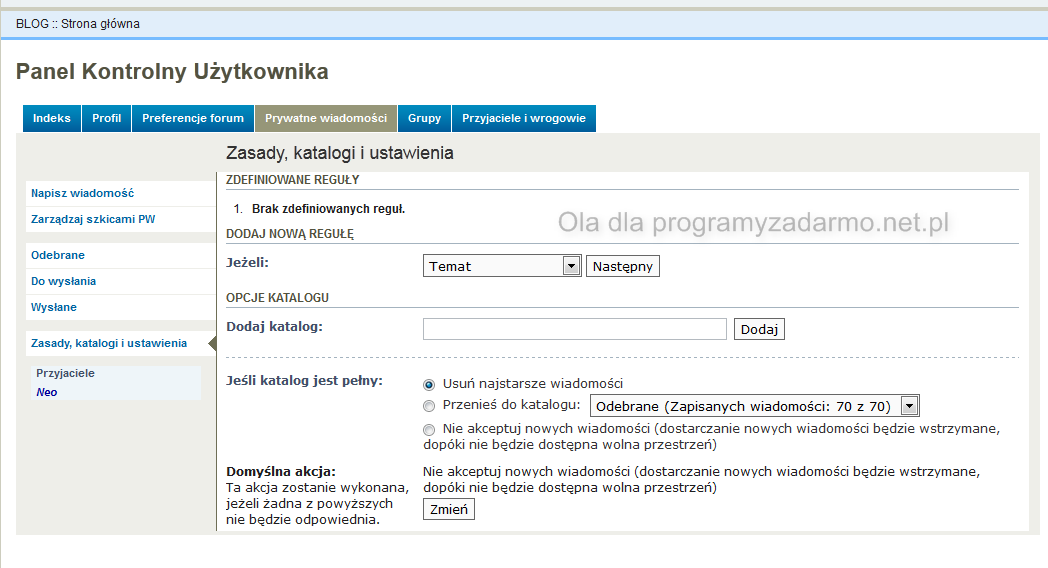The image size is (1048, 568).
Task: Select the Prywatne wiadomości tab
Action: tap(326, 118)
